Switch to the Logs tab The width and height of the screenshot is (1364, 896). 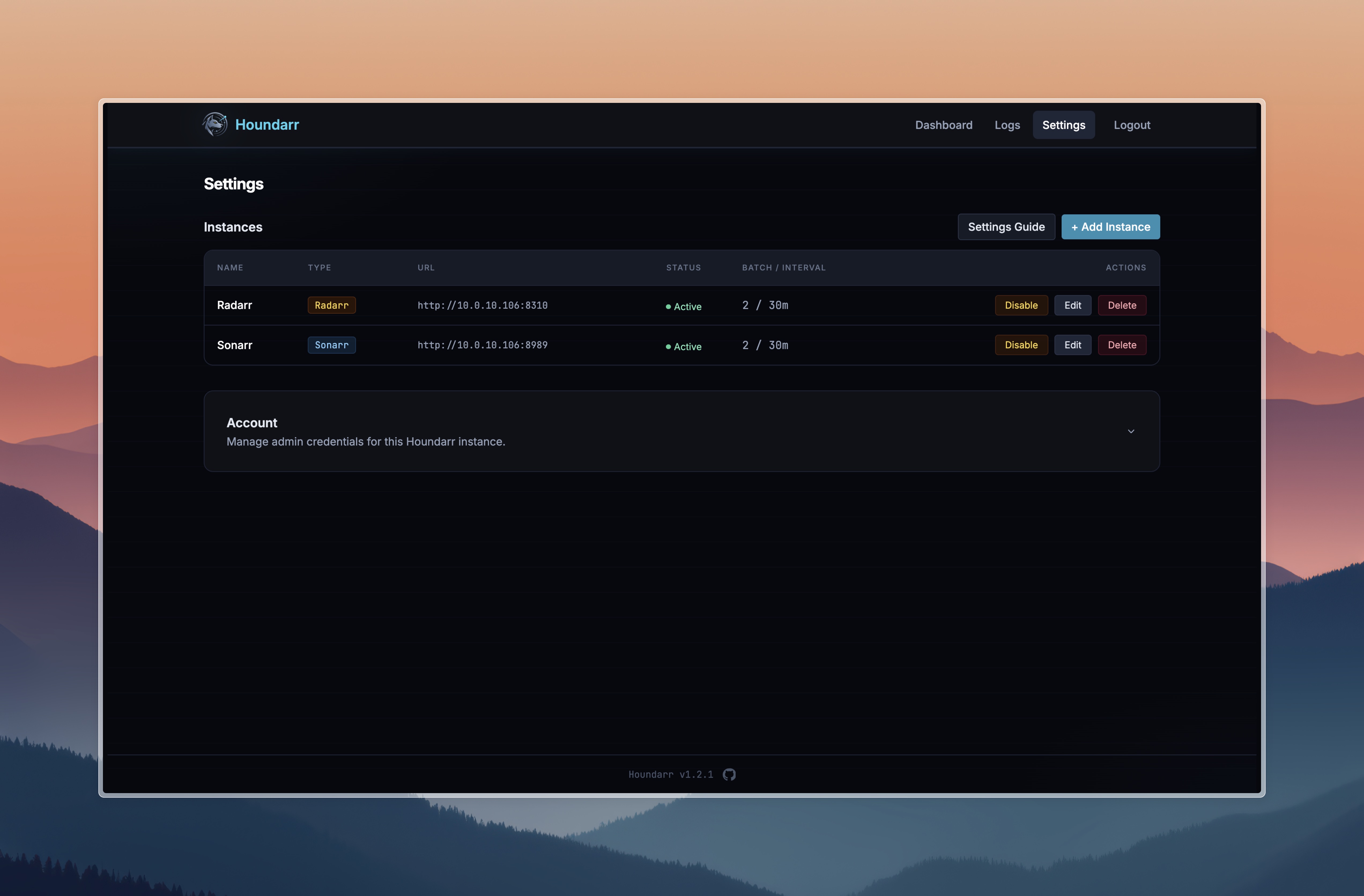coord(1007,125)
